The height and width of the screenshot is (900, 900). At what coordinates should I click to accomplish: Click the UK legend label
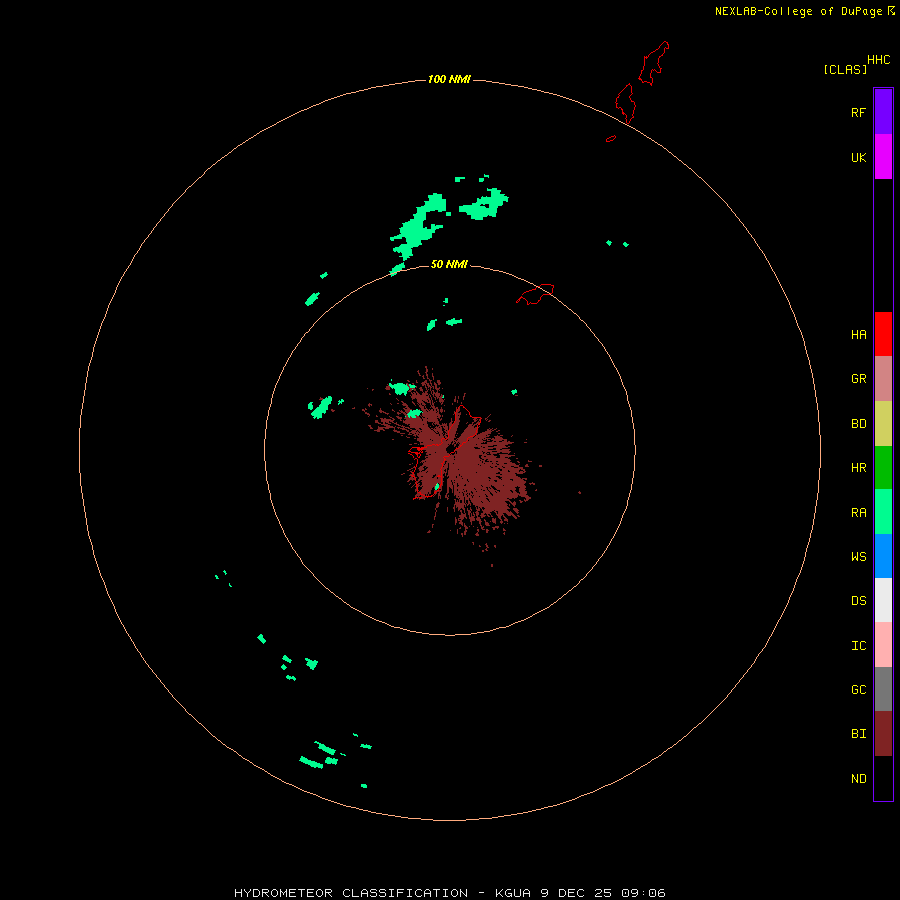[x=858, y=158]
